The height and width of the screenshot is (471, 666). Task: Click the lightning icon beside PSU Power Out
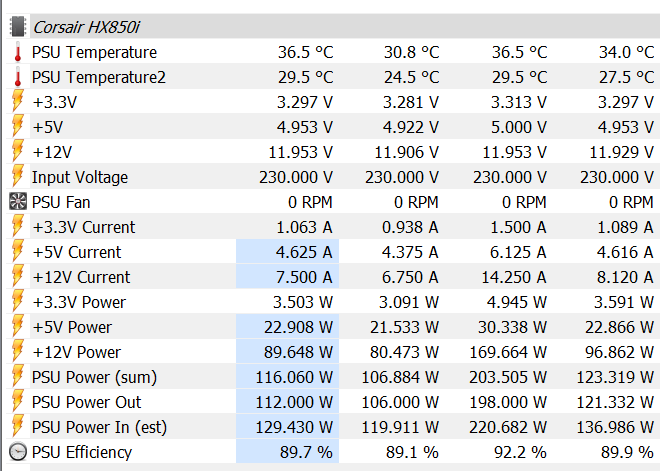pos(18,402)
